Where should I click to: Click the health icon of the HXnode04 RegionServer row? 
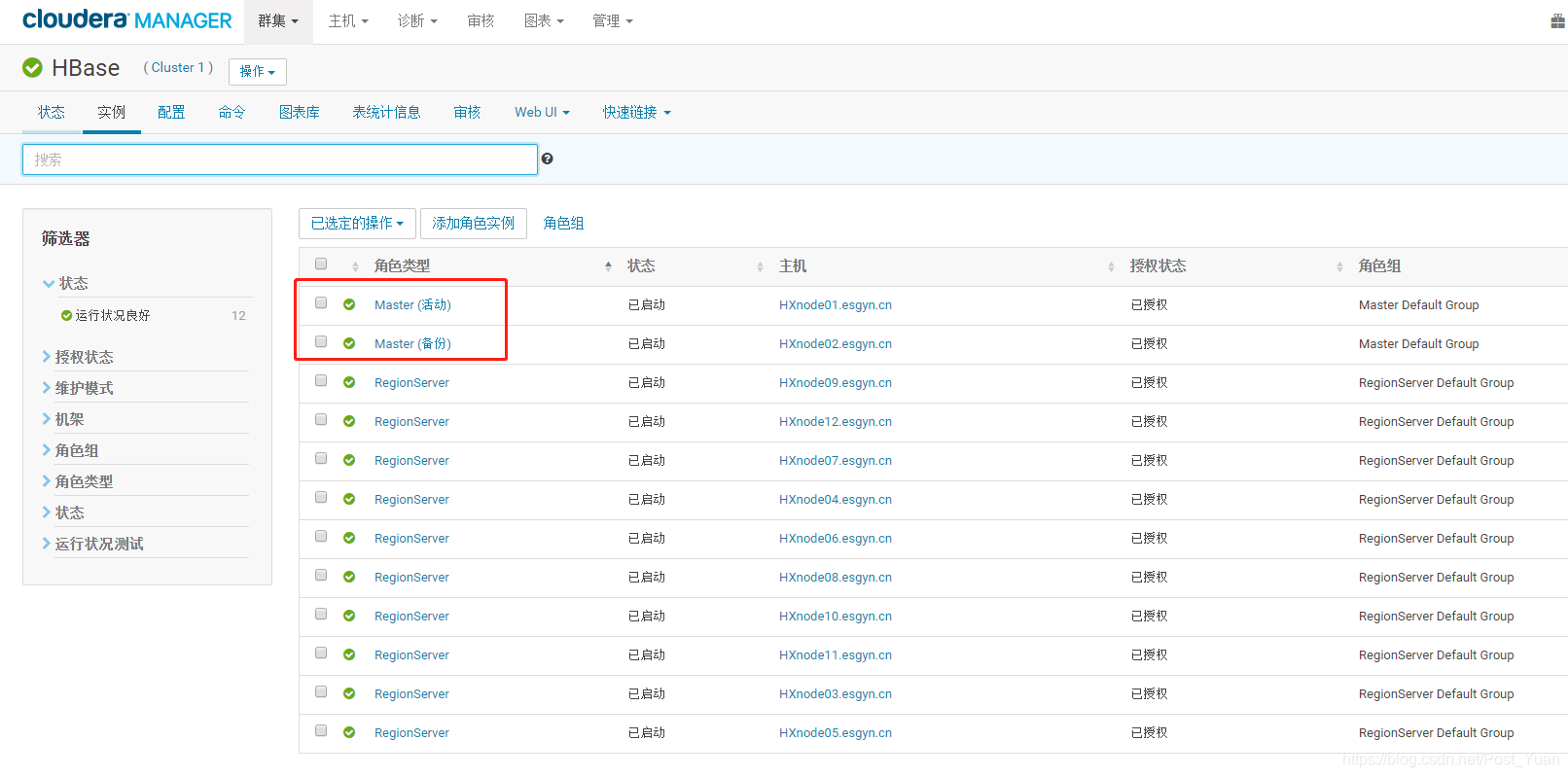pyautogui.click(x=349, y=499)
